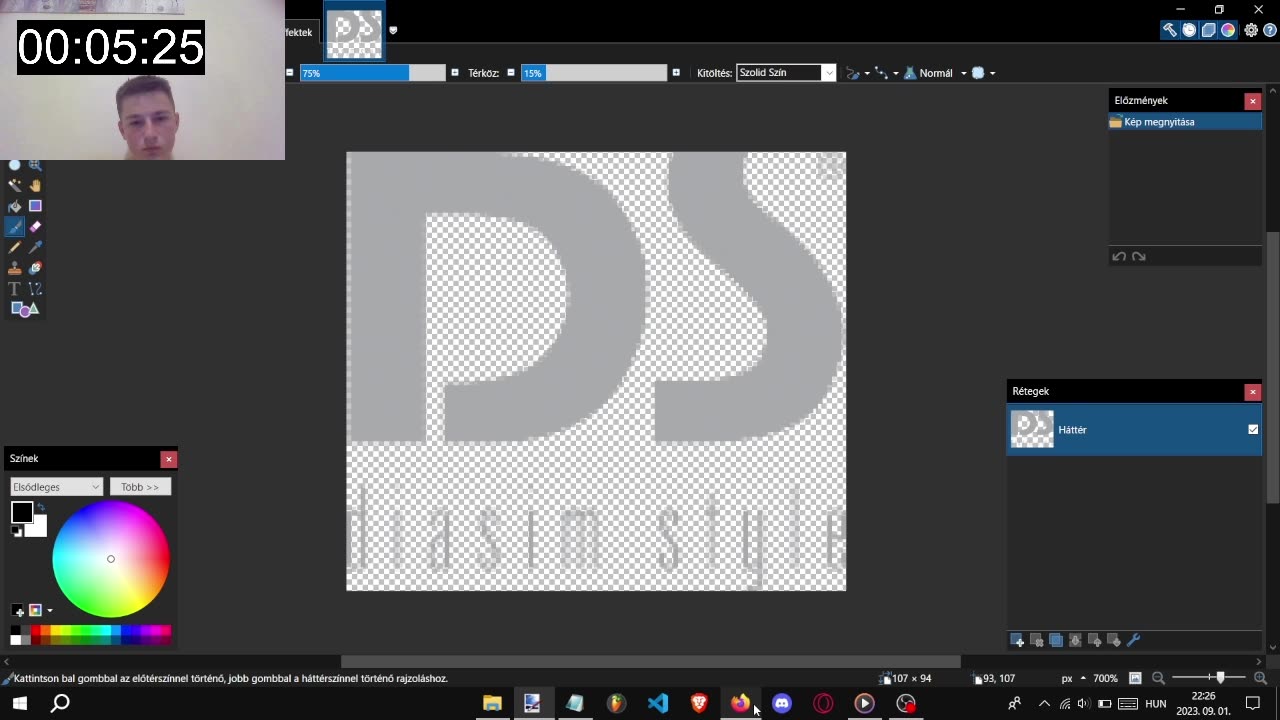Click the zoom in magnifier icon

[x=1260, y=678]
